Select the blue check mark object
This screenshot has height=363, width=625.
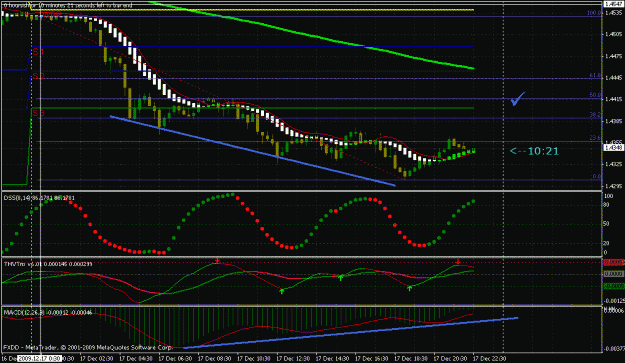coord(518,99)
